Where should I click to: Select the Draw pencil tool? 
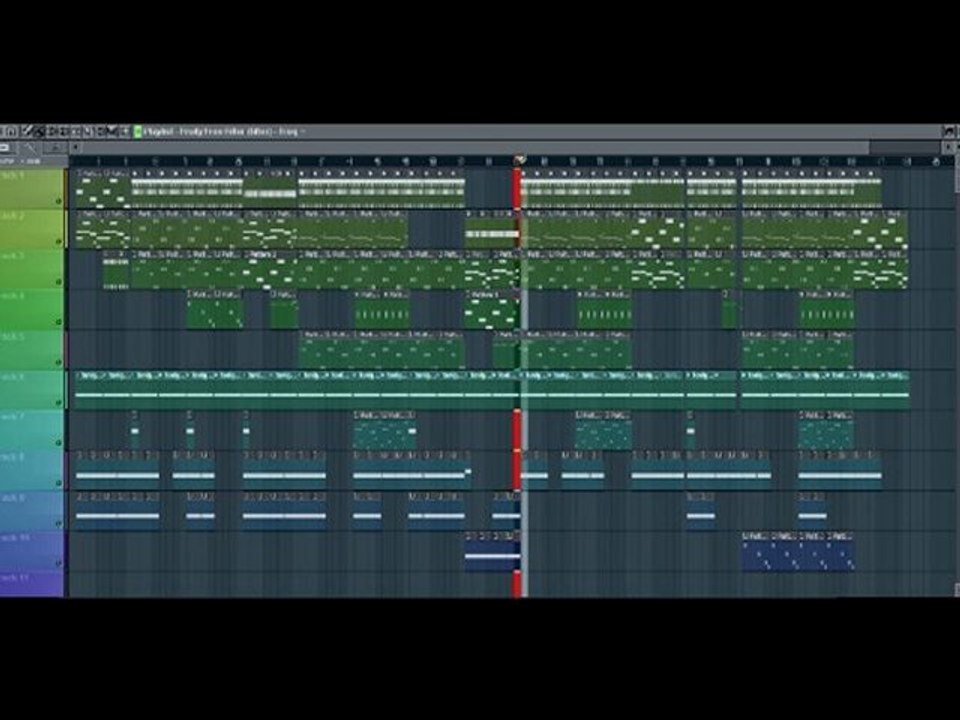tap(26, 131)
